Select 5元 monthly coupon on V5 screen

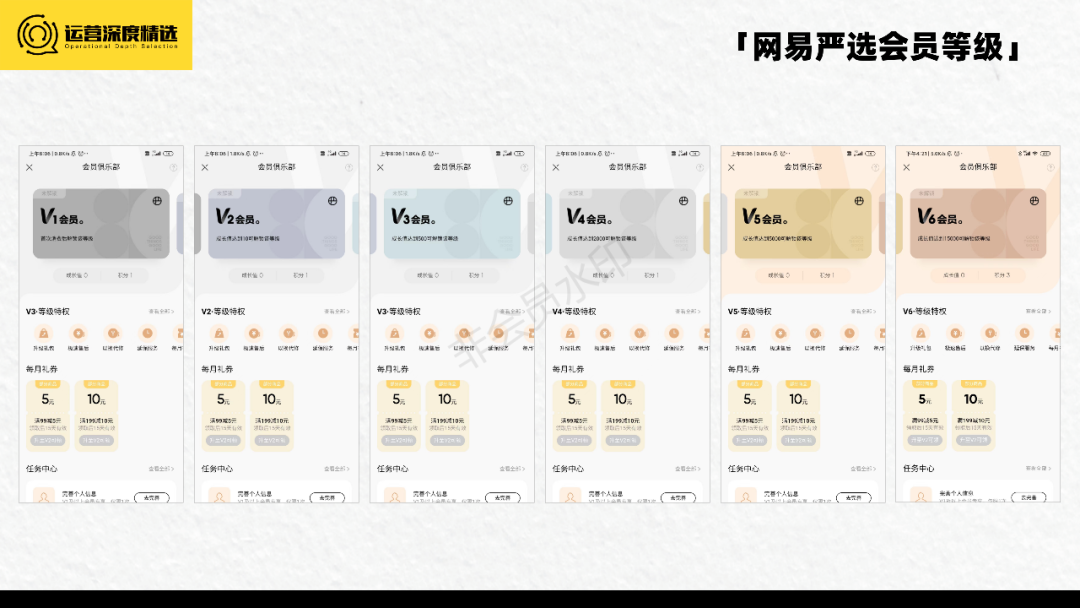[749, 416]
